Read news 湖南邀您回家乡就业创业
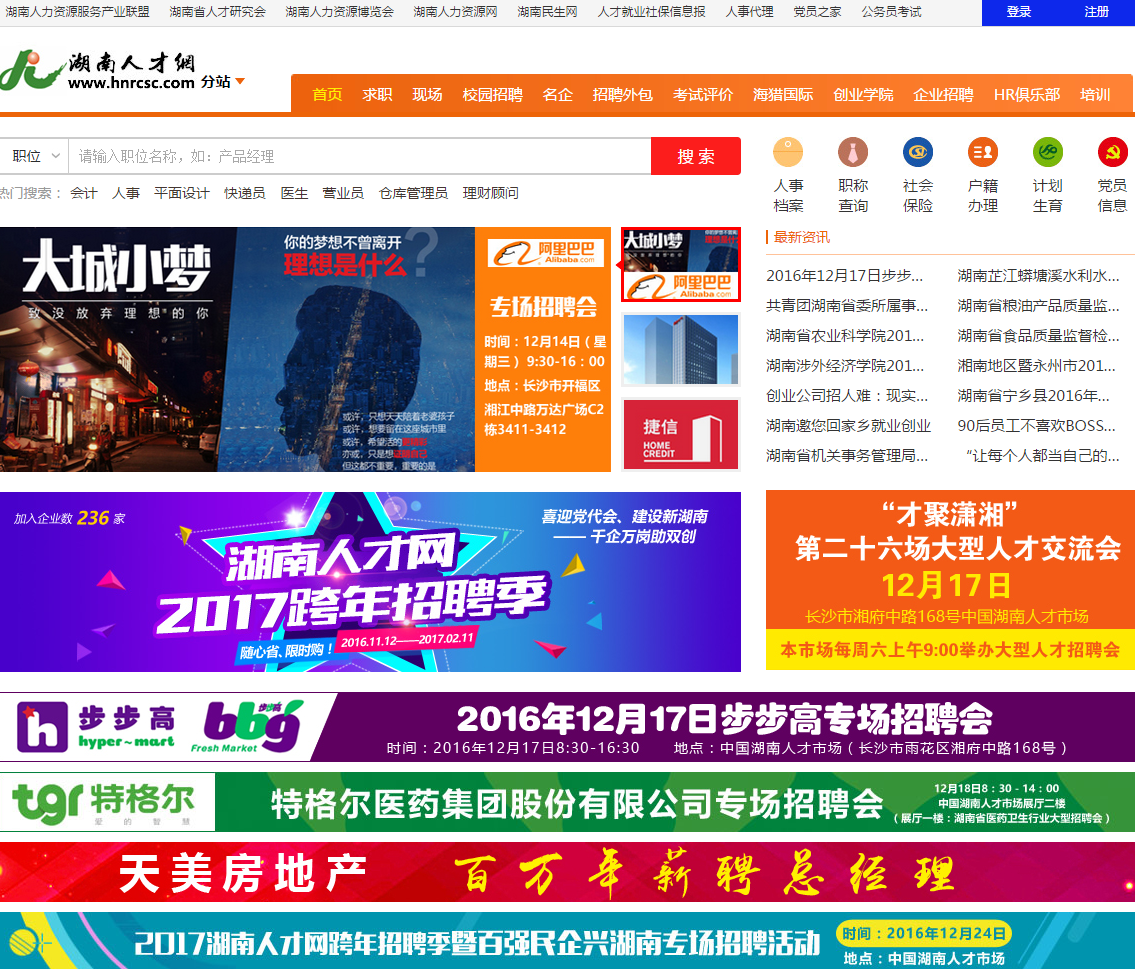The image size is (1135, 969). click(848, 426)
